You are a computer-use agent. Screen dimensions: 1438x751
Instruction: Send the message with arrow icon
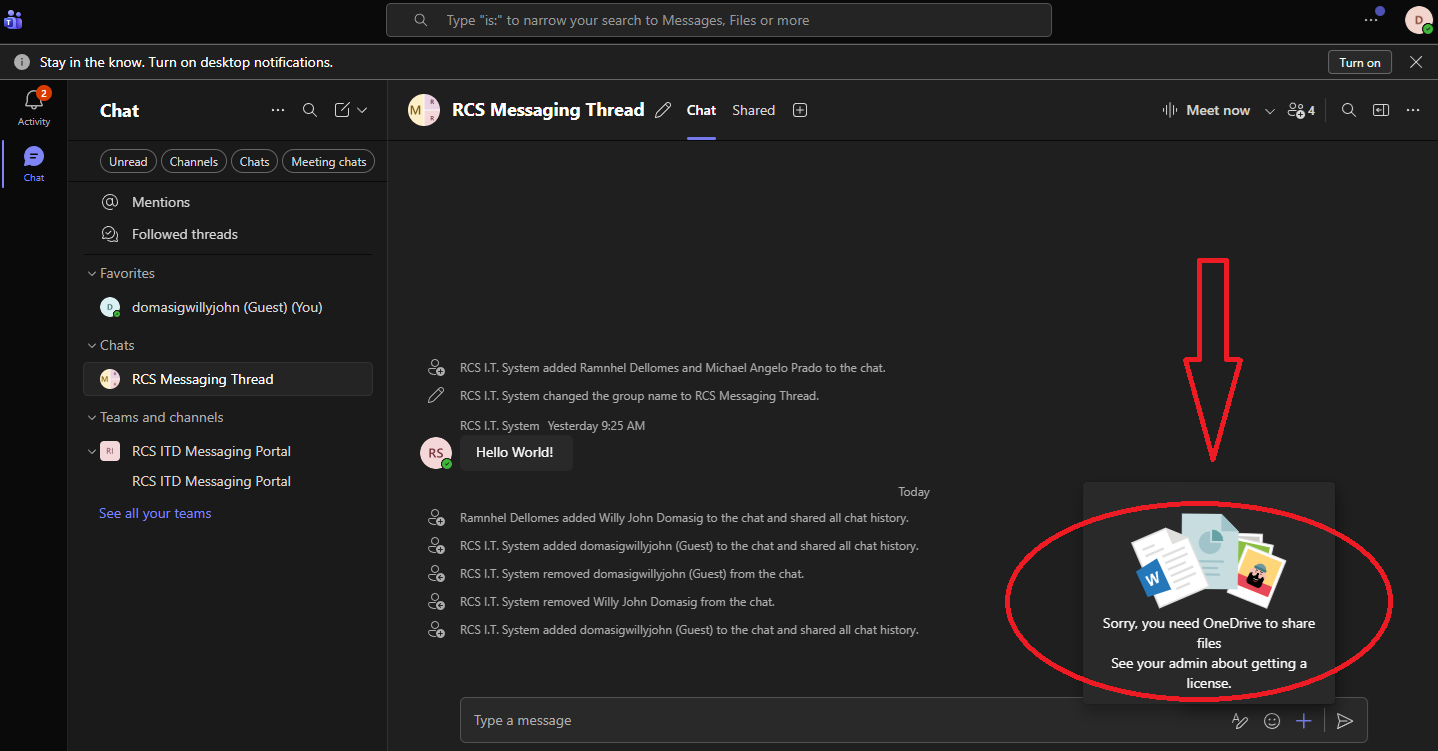pyautogui.click(x=1346, y=720)
